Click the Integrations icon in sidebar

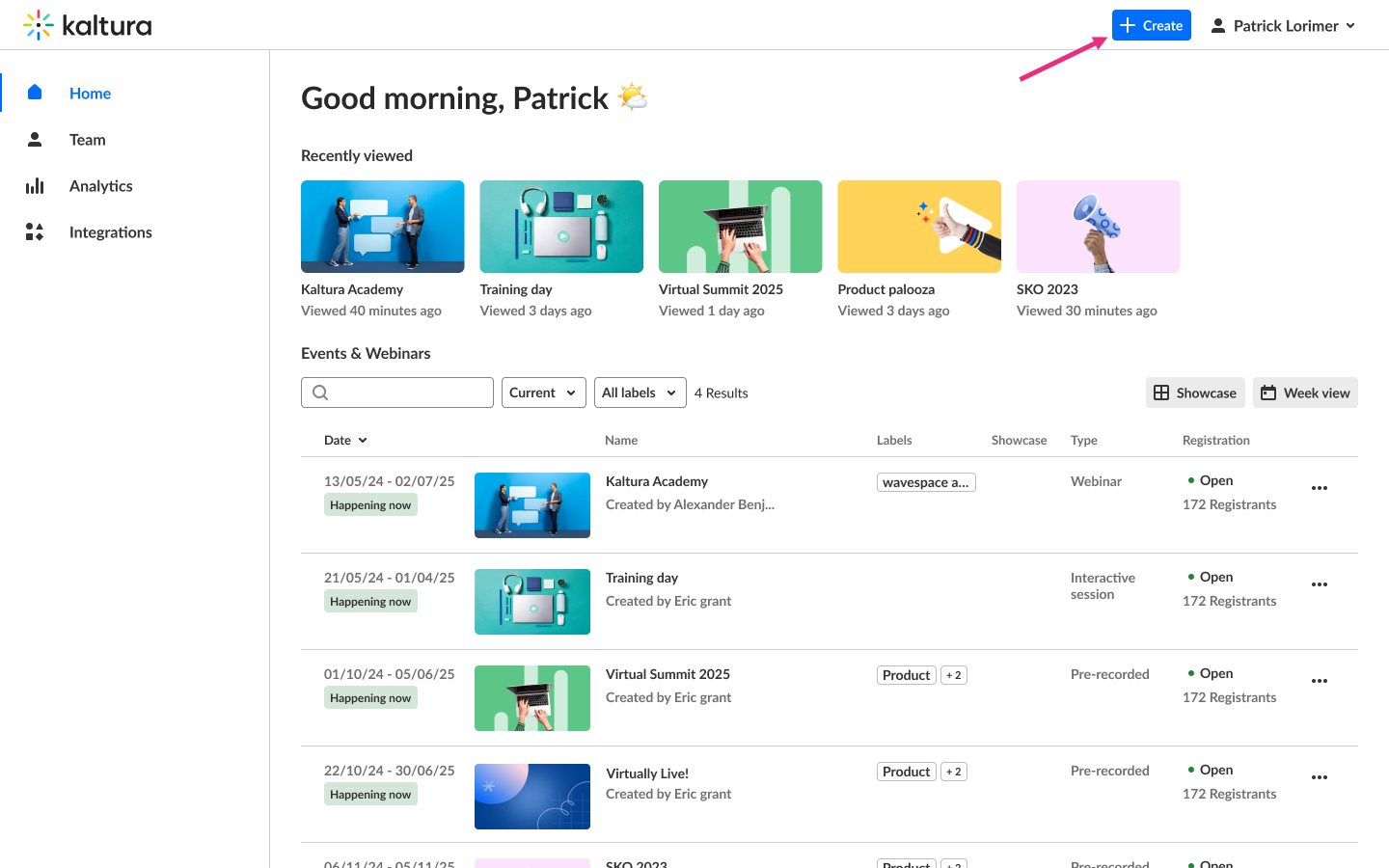(35, 231)
